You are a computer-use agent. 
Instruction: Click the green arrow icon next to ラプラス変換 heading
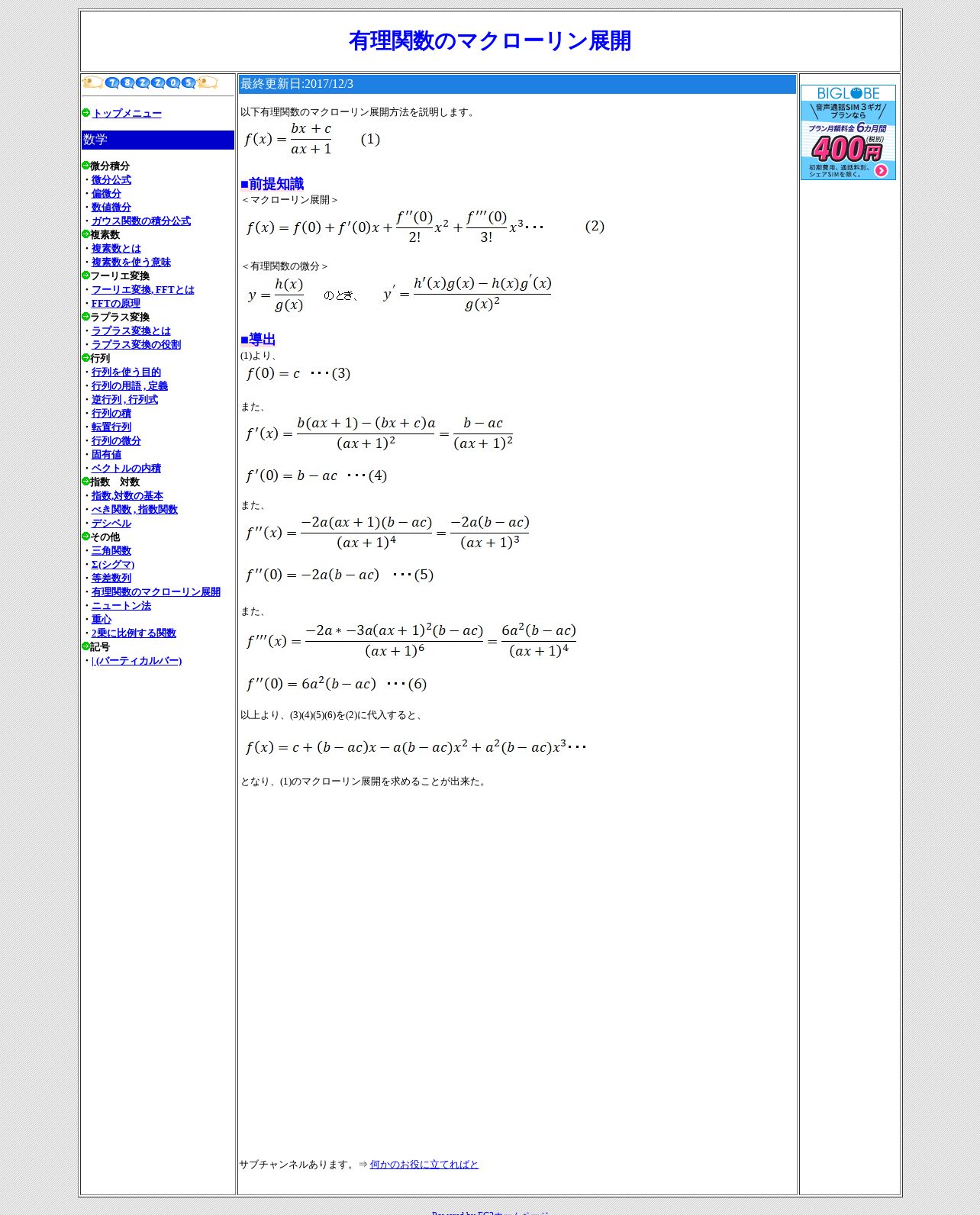85,317
